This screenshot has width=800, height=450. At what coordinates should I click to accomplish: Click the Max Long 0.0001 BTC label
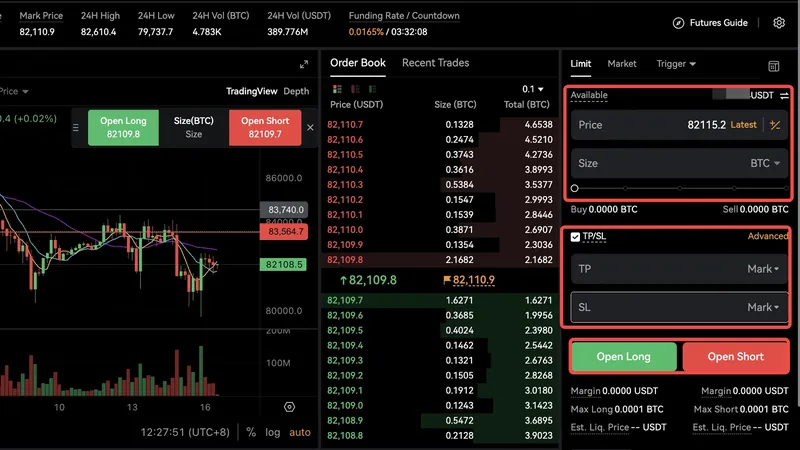tap(617, 409)
